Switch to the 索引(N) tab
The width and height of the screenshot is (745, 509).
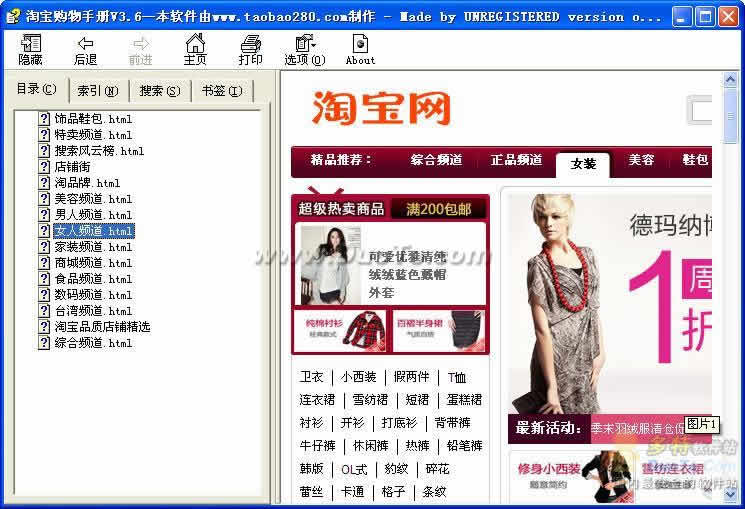point(98,90)
